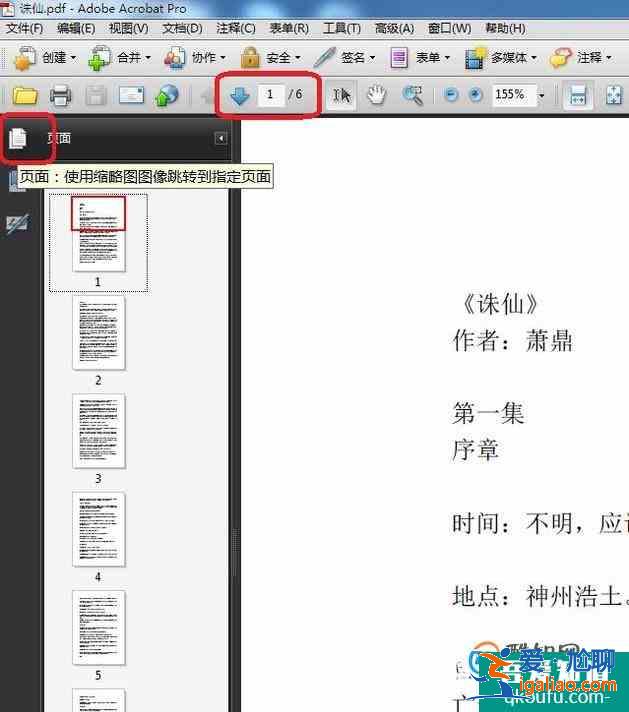
Task: Click the title 《诛仙》 in the document
Action: click(x=500, y=304)
